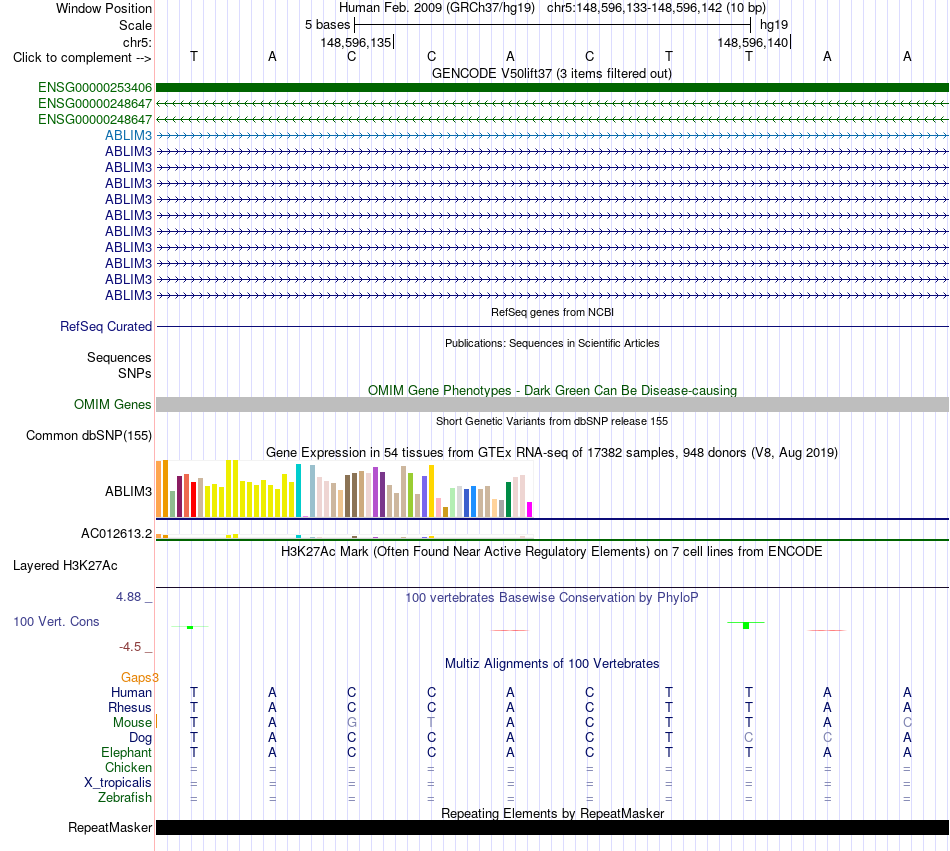
Task: Click the ENSG00000253406 track label
Action: pyautogui.click(x=95, y=87)
